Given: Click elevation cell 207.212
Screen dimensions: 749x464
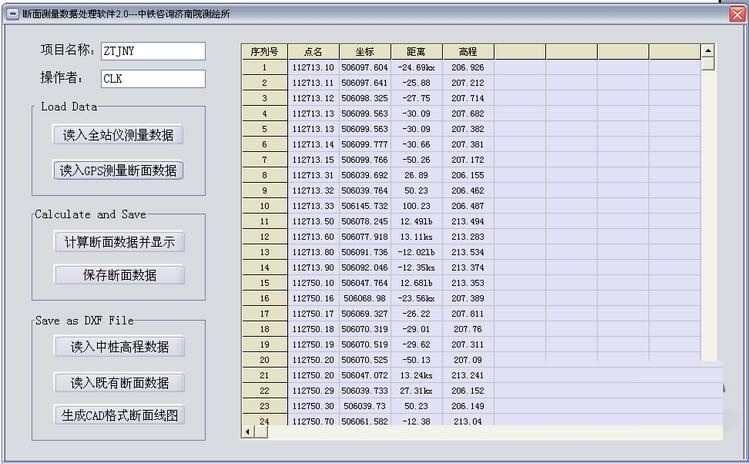Looking at the screenshot, I should (x=468, y=83).
